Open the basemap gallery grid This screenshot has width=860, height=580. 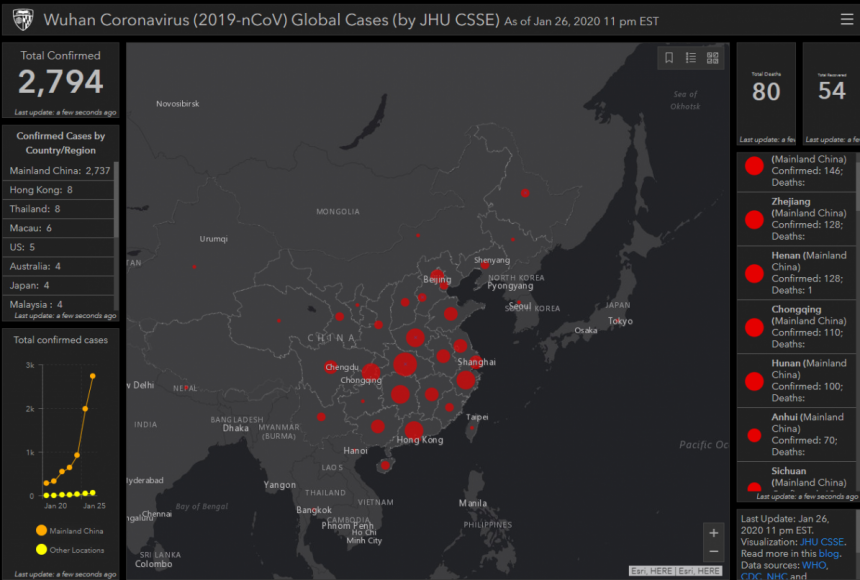point(713,58)
